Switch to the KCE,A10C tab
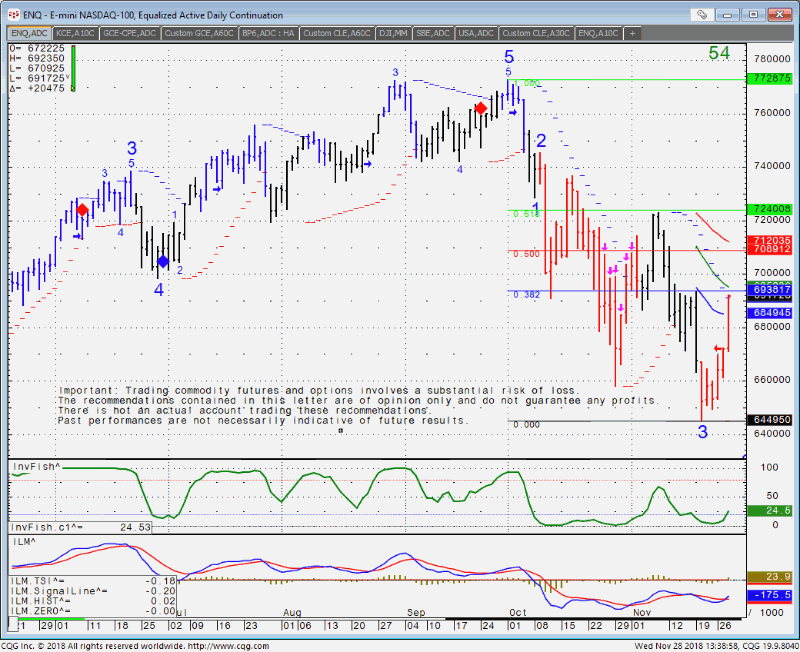This screenshot has height=652, width=800. [x=75, y=33]
